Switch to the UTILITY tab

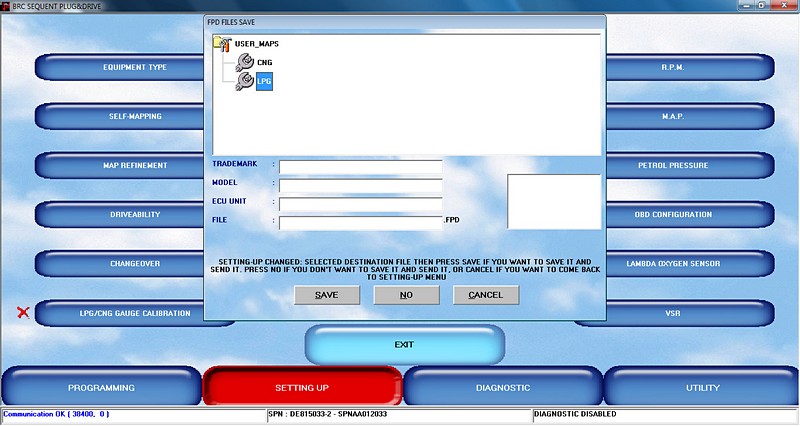[x=702, y=387]
